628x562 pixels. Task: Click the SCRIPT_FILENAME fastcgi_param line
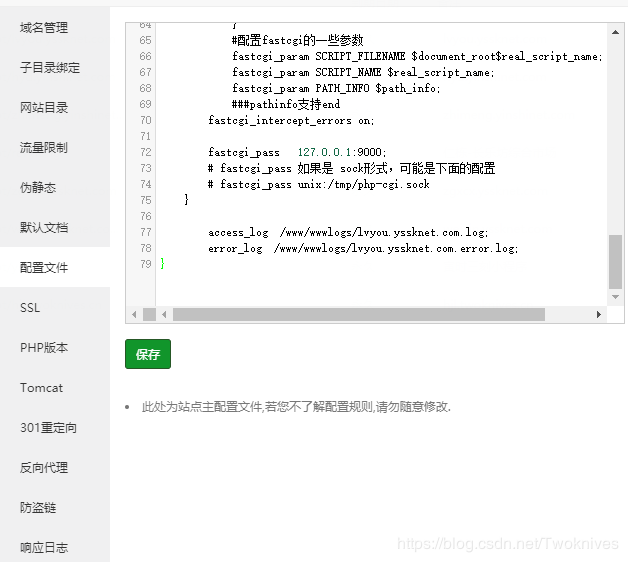click(x=417, y=56)
